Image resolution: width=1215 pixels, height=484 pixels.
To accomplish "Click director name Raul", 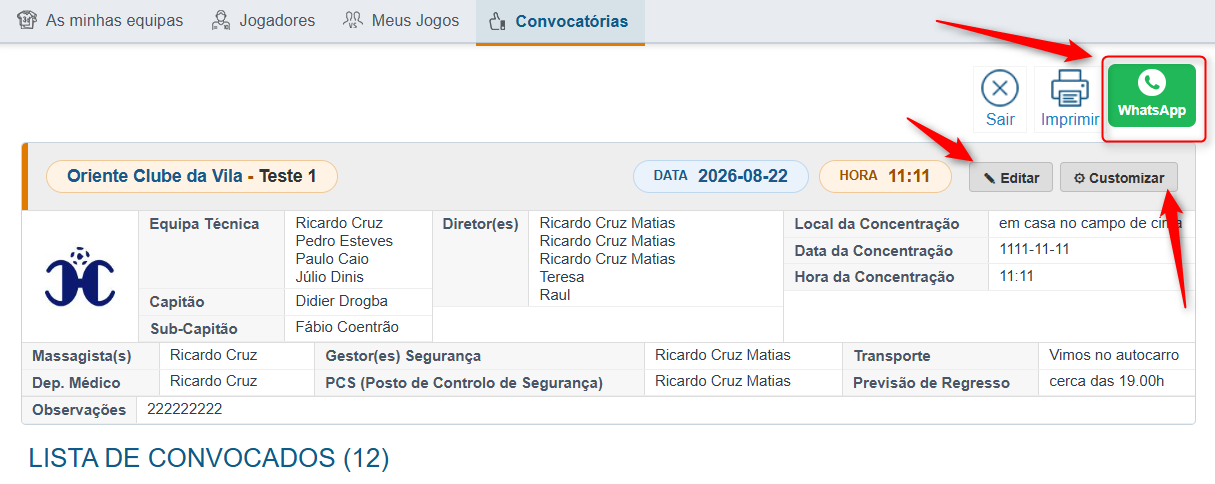I will tap(555, 295).
